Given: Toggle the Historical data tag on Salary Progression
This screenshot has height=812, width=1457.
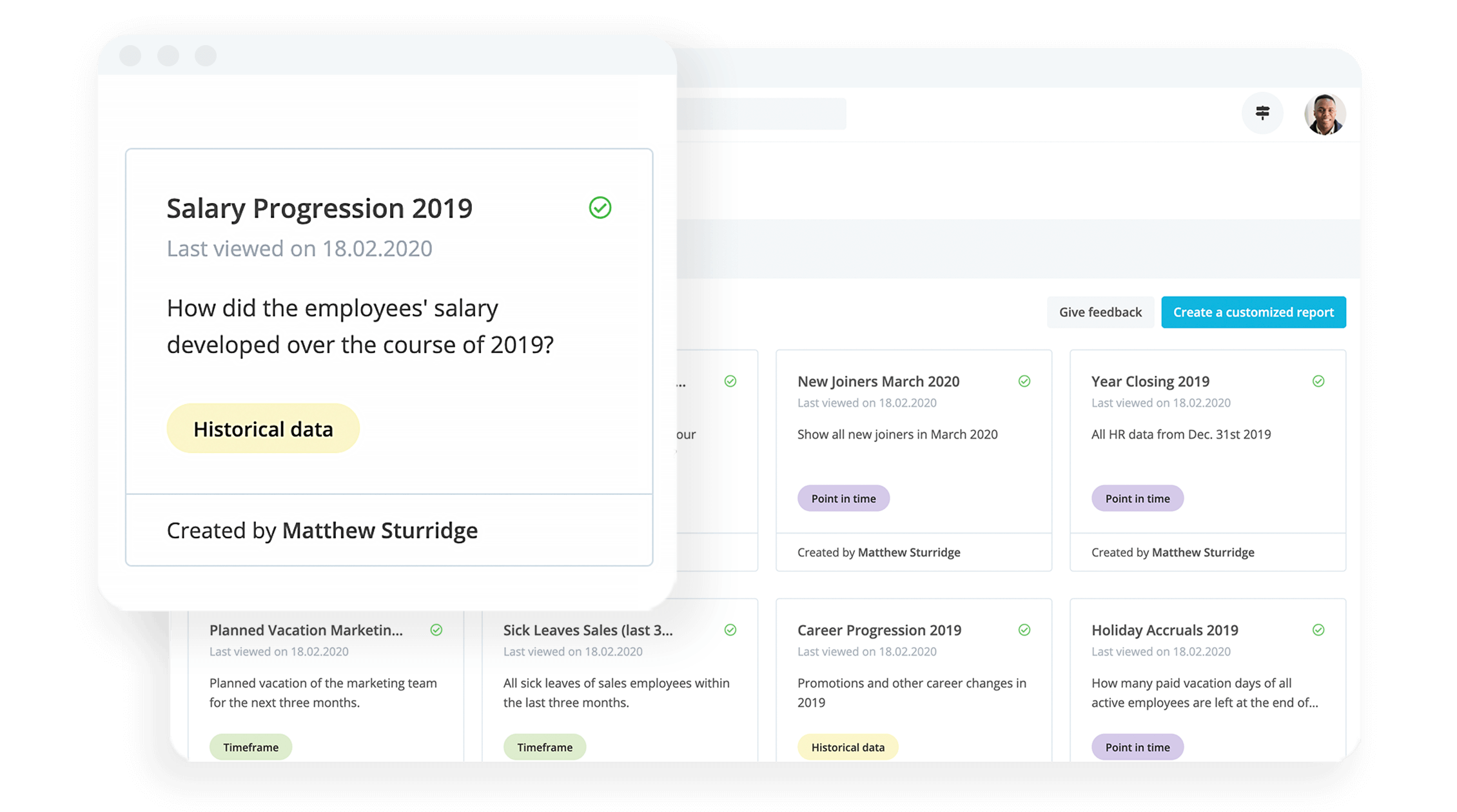Looking at the screenshot, I should [262, 429].
